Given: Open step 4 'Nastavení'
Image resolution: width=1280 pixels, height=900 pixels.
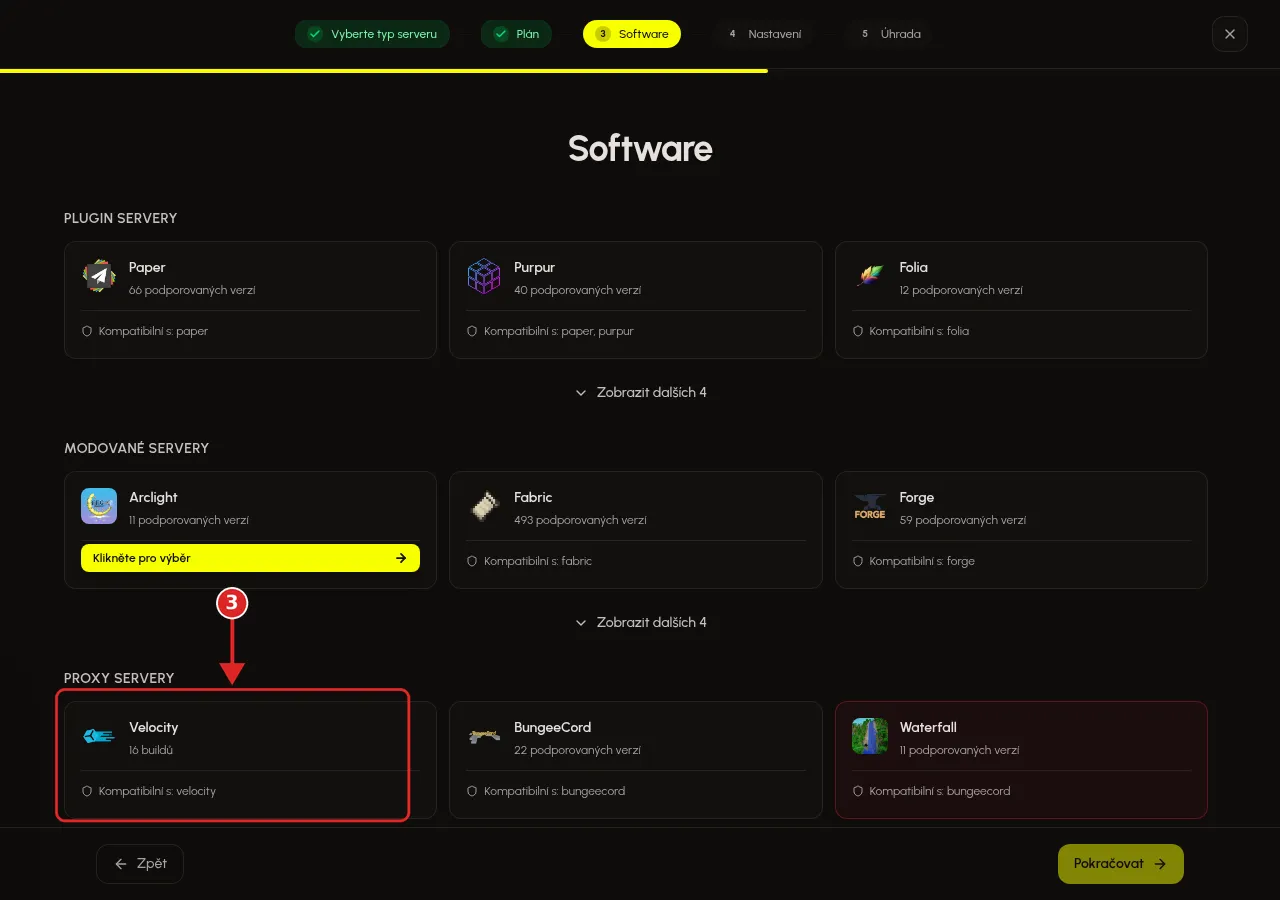Looking at the screenshot, I should [764, 34].
